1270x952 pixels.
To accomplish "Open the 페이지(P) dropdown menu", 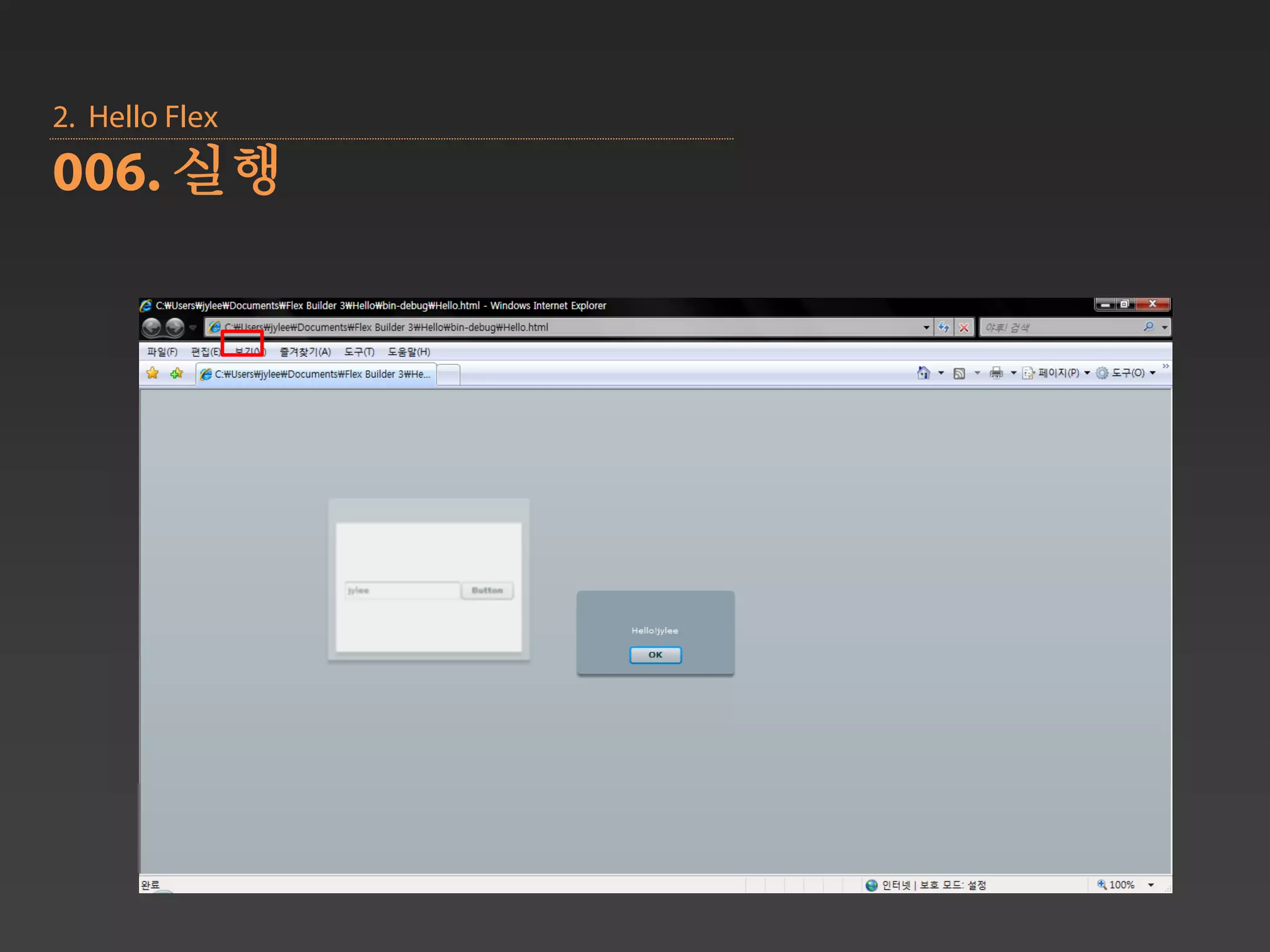I will 1058,372.
